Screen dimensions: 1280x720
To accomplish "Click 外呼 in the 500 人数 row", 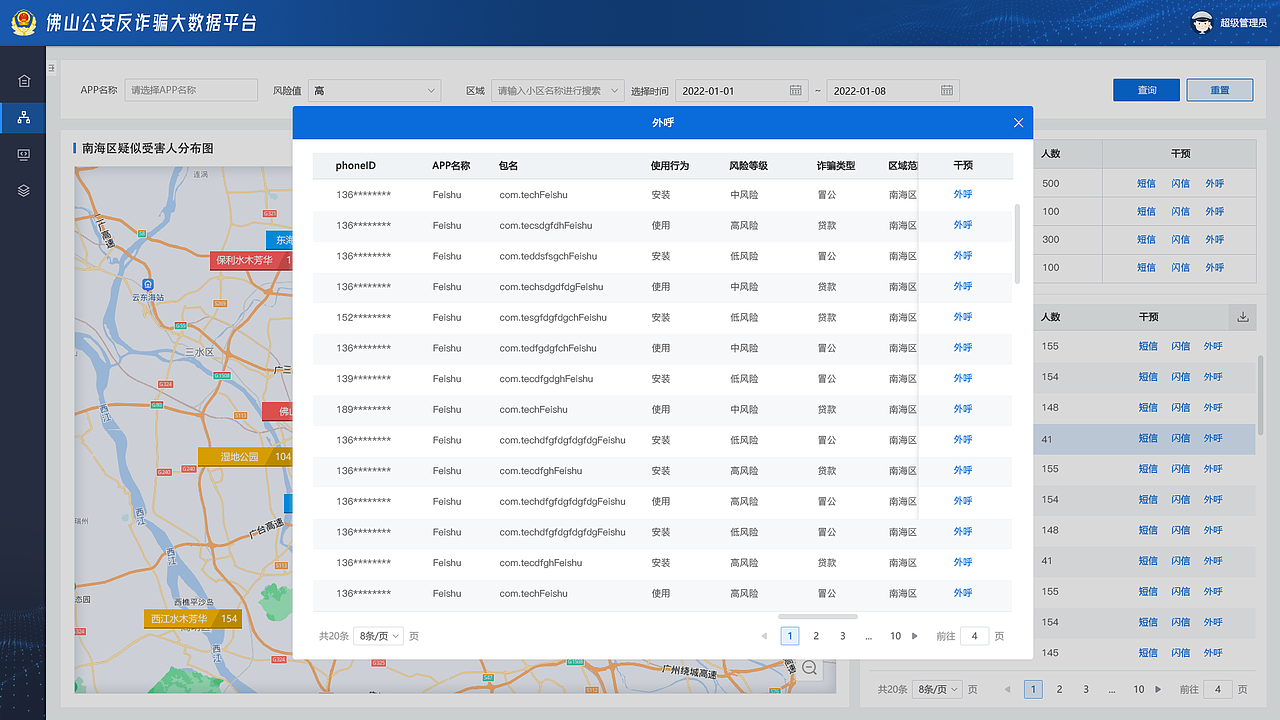I will point(1214,184).
